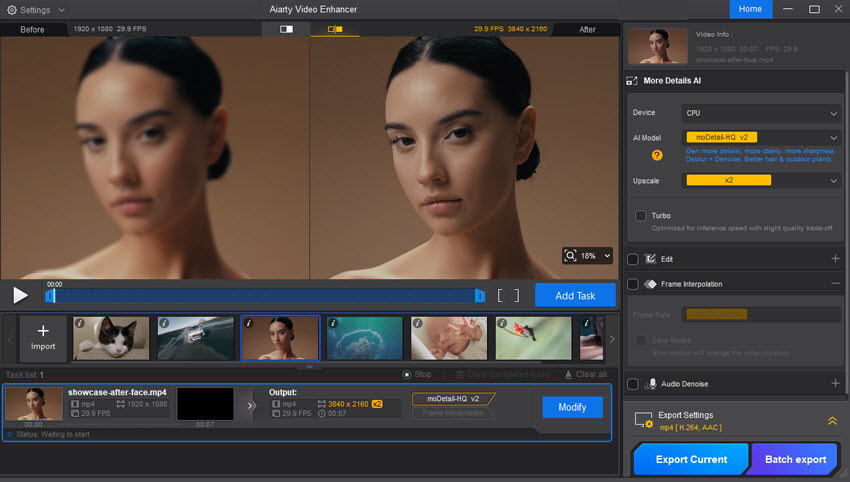The width and height of the screenshot is (850, 482).
Task: Open the Upscale x2 dropdown
Action: point(761,181)
